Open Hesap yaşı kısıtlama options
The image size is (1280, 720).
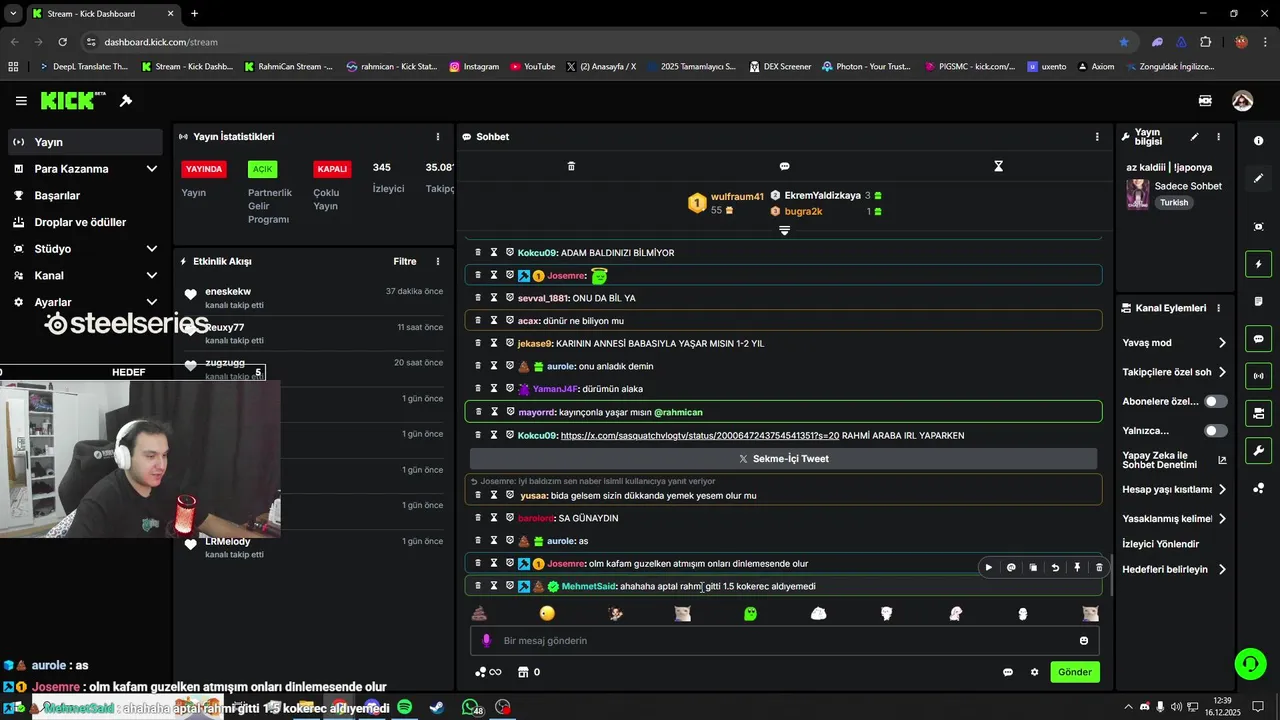coord(1222,490)
